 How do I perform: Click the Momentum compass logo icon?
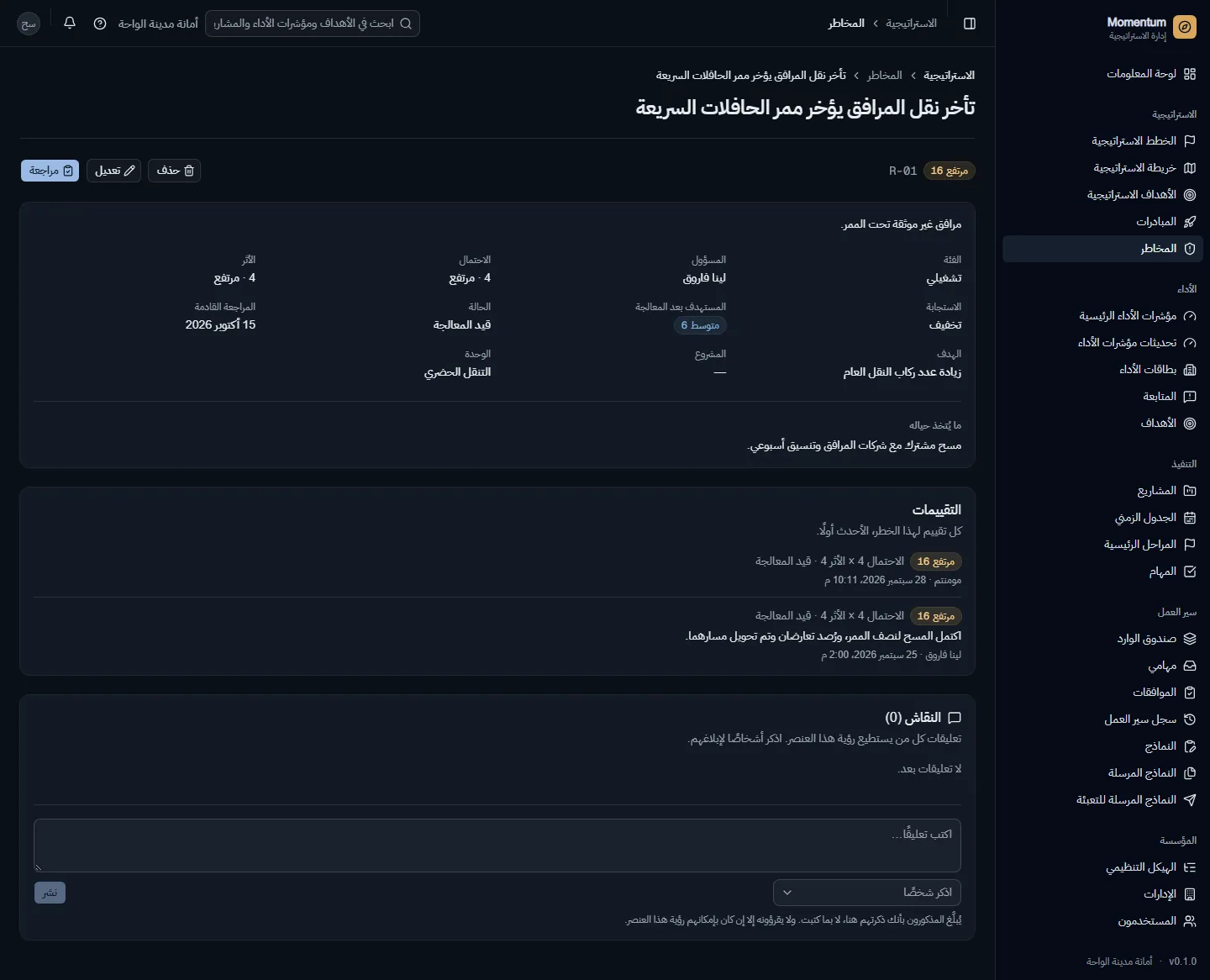coord(1185,28)
